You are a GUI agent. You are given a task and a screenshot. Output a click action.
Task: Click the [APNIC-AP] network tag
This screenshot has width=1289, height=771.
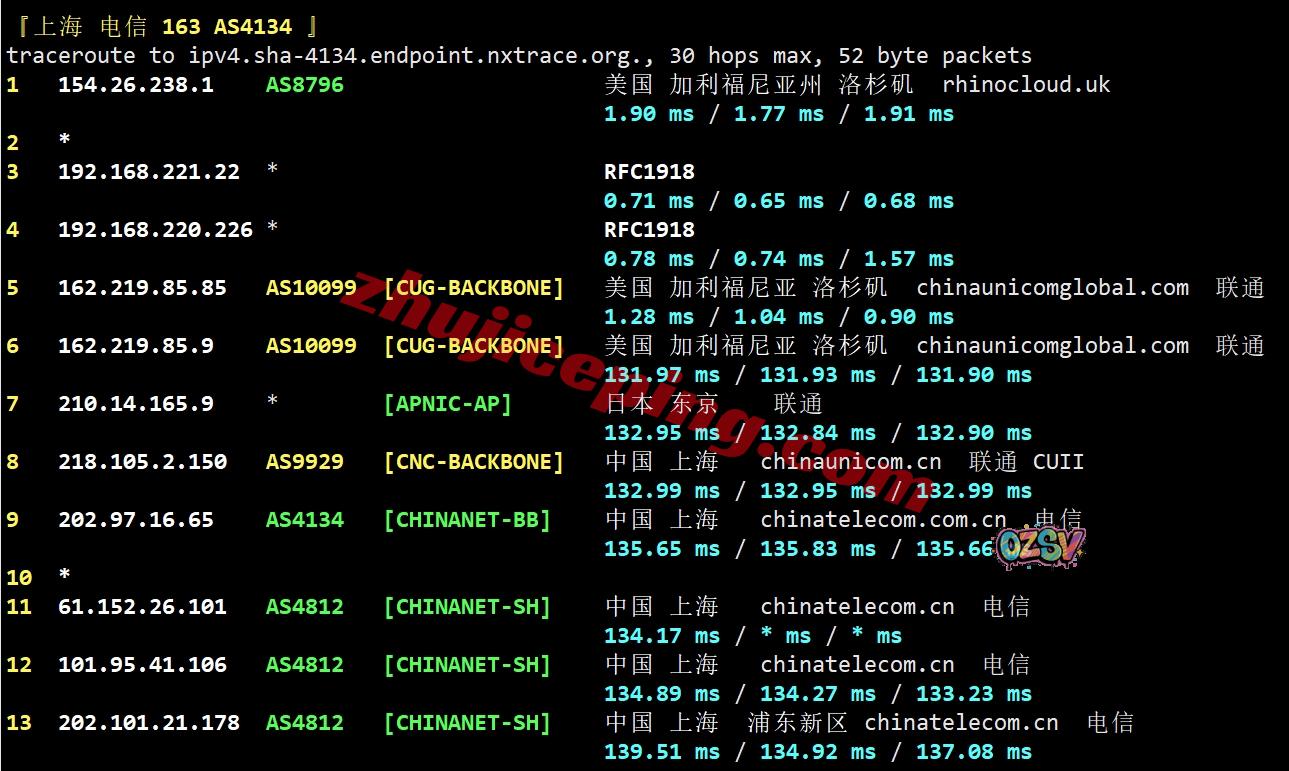[x=447, y=404]
